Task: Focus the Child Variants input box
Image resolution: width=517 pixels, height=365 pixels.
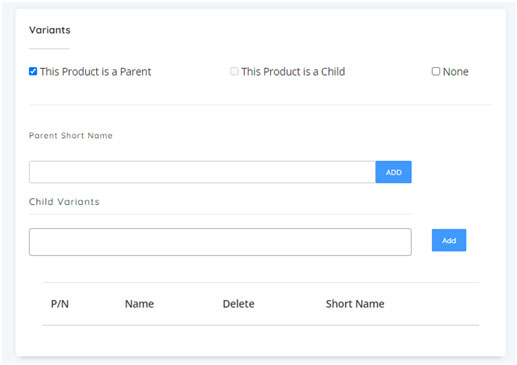Action: tap(220, 242)
